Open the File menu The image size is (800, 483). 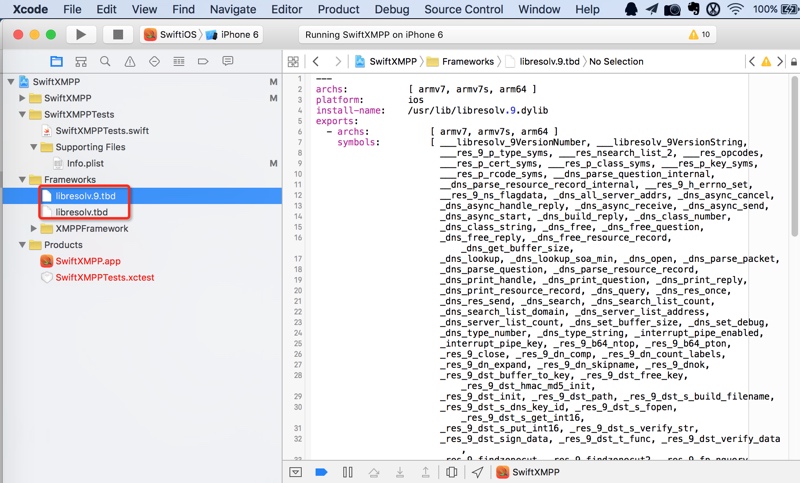[x=72, y=9]
